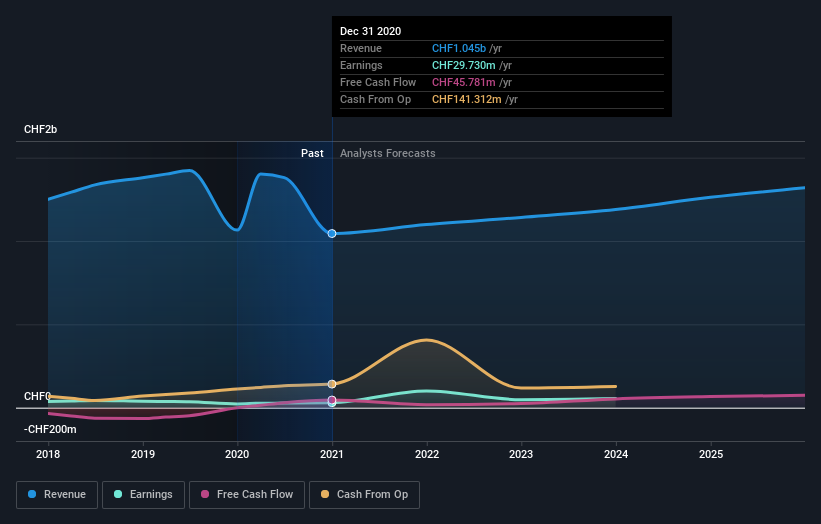Screen dimensions: 821x524
Task: Click the -CHF200m y-axis label
Action: [x=50, y=429]
